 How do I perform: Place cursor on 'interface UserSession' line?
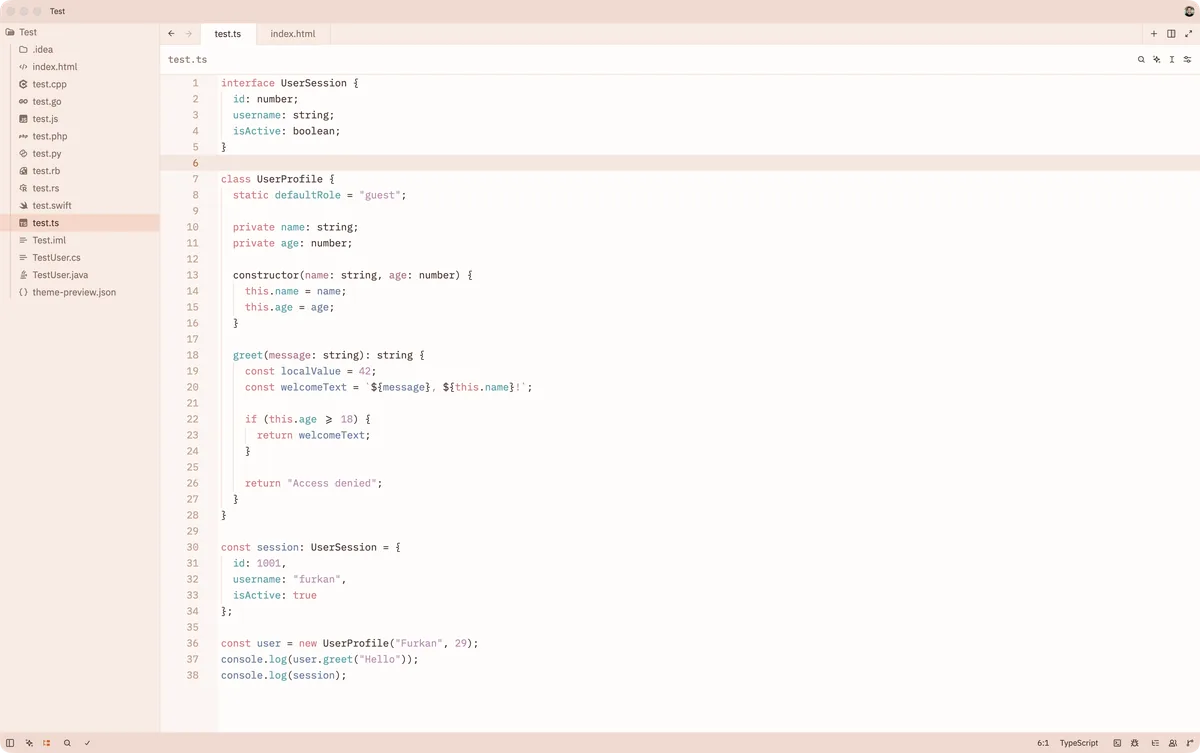click(289, 83)
